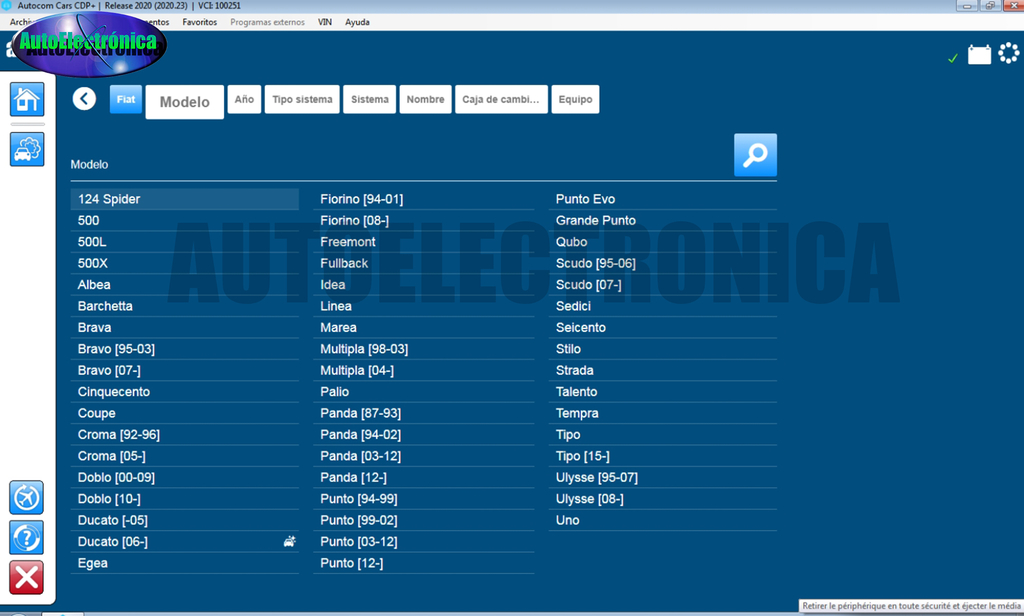Choose the Stilo model
Viewport: 1024px width, 616px height.
(x=663, y=349)
